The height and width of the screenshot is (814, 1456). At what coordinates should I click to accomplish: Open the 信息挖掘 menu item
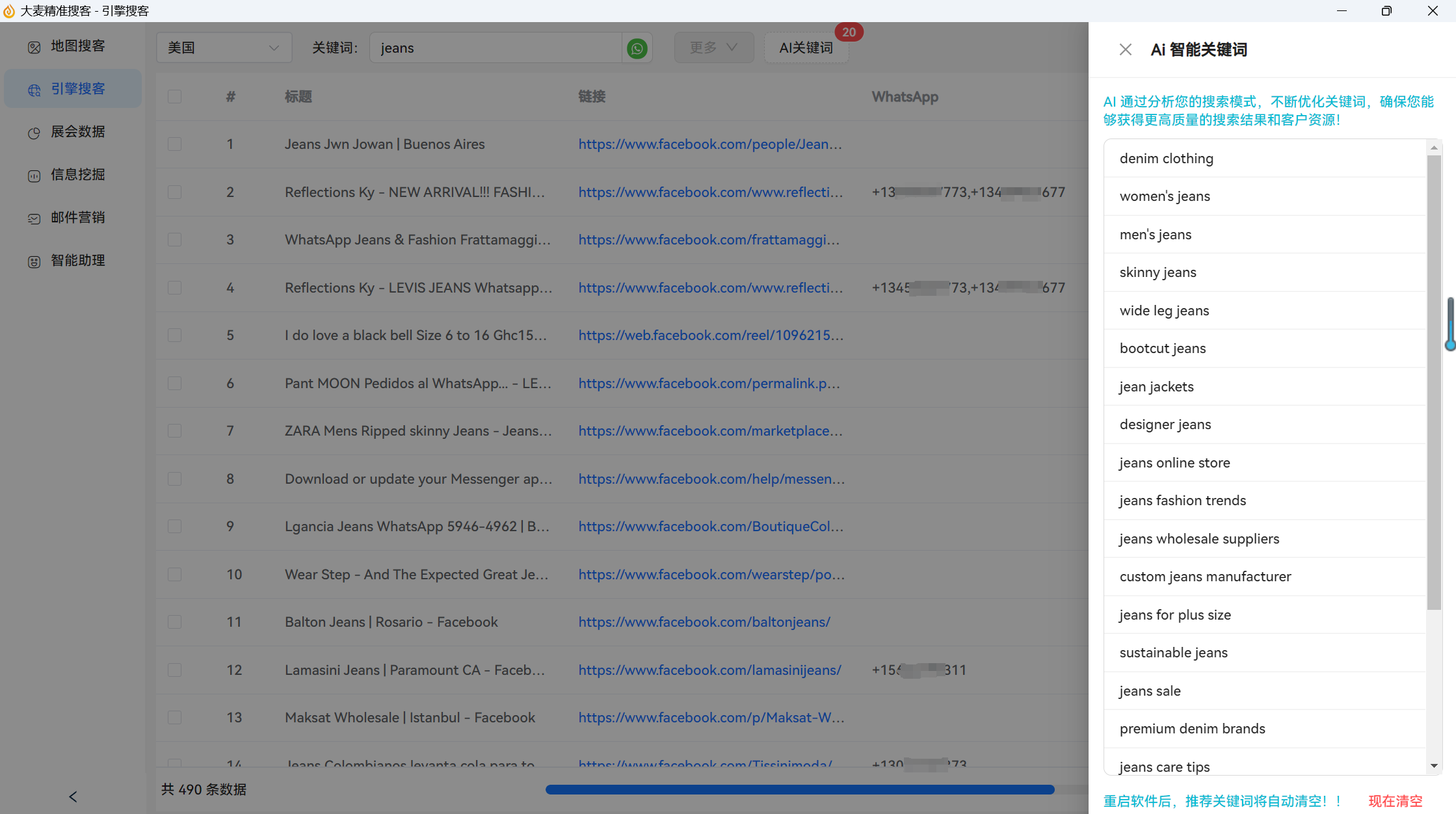(x=73, y=175)
